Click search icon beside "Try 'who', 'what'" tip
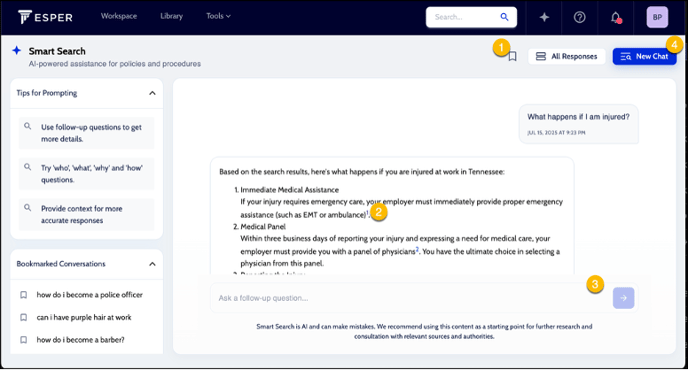Viewport: 688px width, 370px height. pyautogui.click(x=28, y=167)
